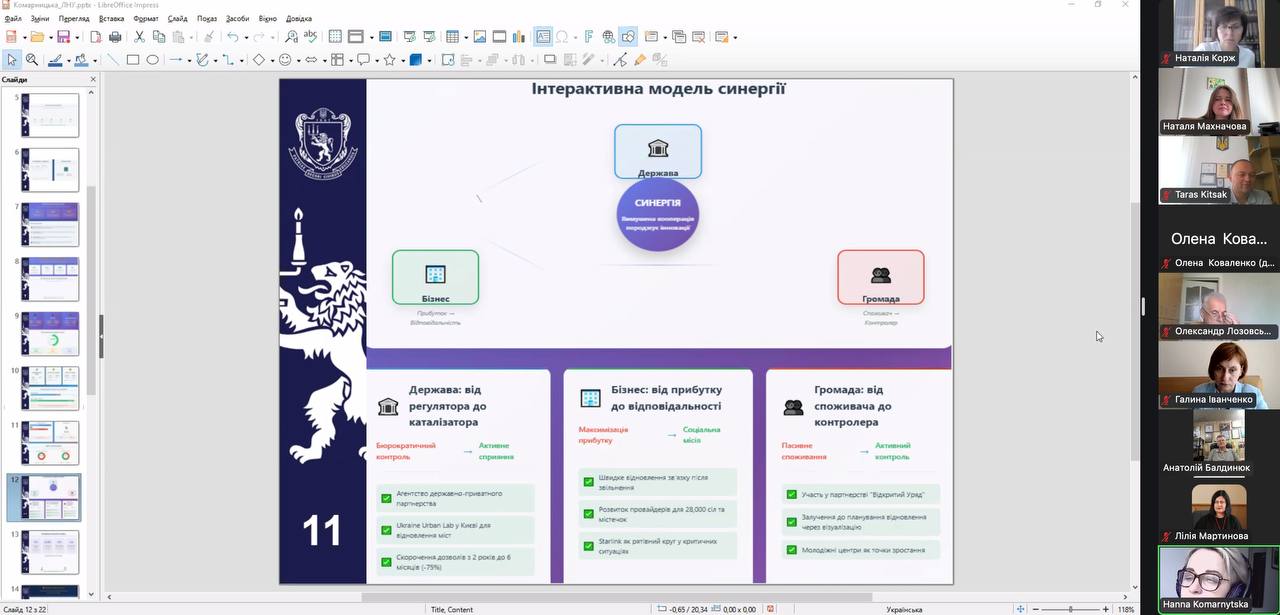Toggle the Display Grid button
1280x615 pixels.
[x=336, y=37]
